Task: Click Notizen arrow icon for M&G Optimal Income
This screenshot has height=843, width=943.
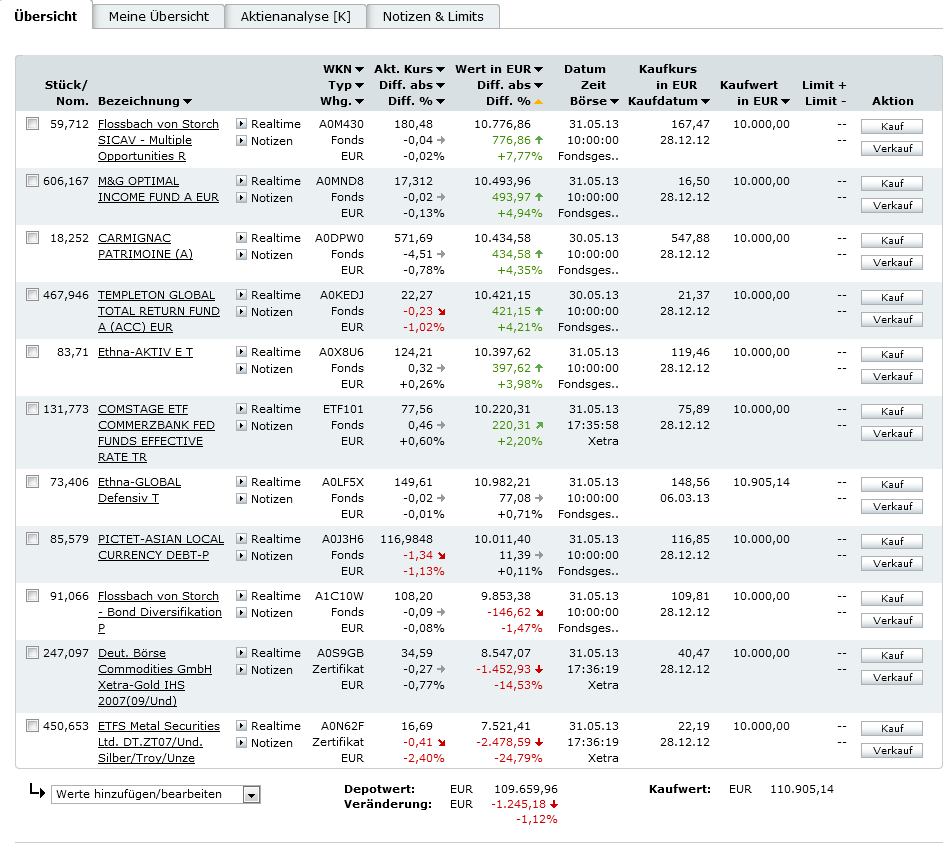Action: pyautogui.click(x=241, y=197)
